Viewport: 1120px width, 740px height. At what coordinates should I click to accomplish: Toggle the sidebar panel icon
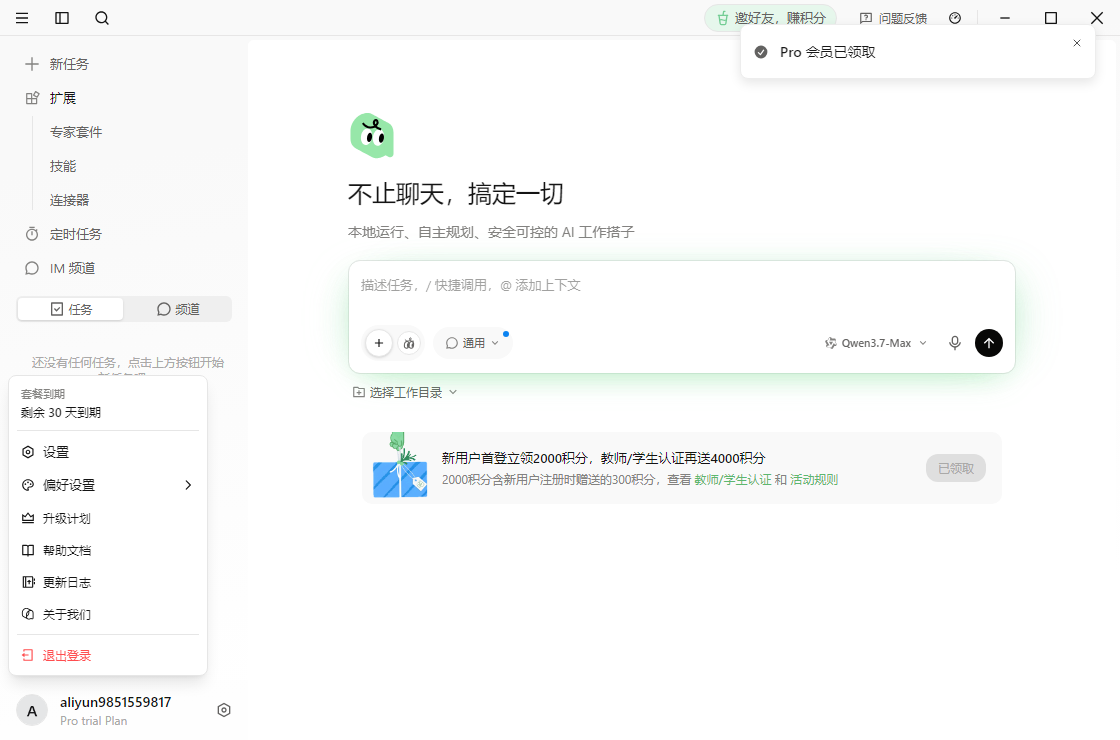tap(62, 18)
